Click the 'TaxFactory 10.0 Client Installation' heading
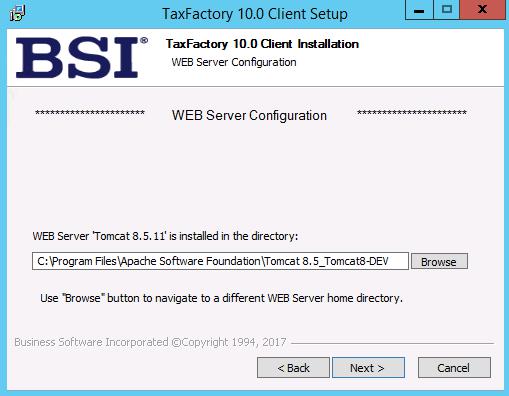Screen dimensions: 509x396 (262, 44)
